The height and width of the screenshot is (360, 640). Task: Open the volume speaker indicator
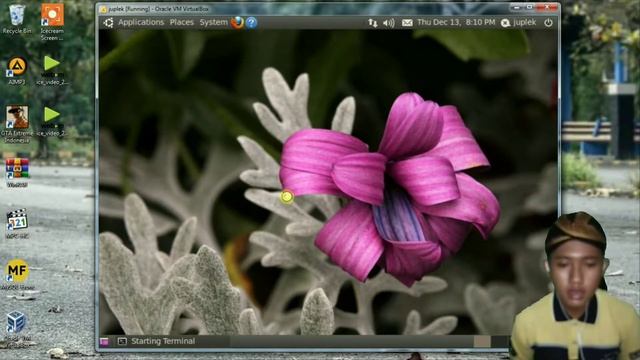[389, 23]
